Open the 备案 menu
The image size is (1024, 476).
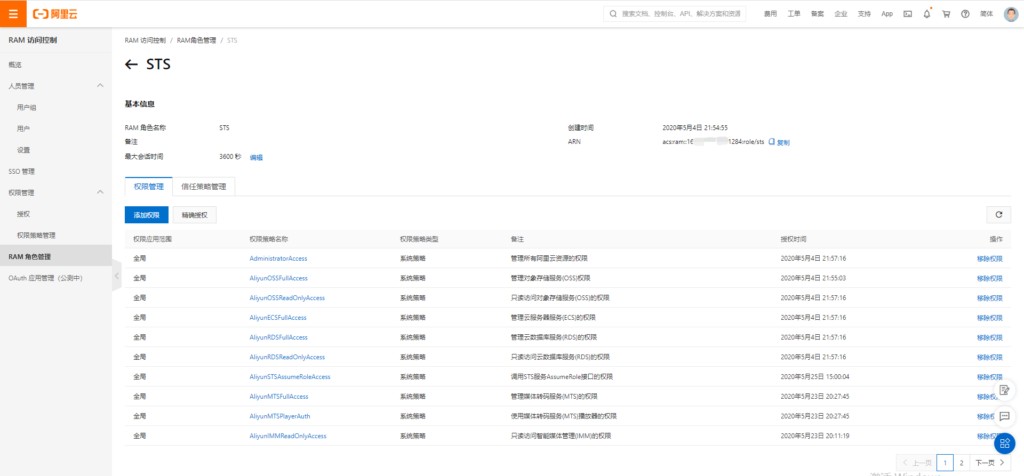[817, 14]
